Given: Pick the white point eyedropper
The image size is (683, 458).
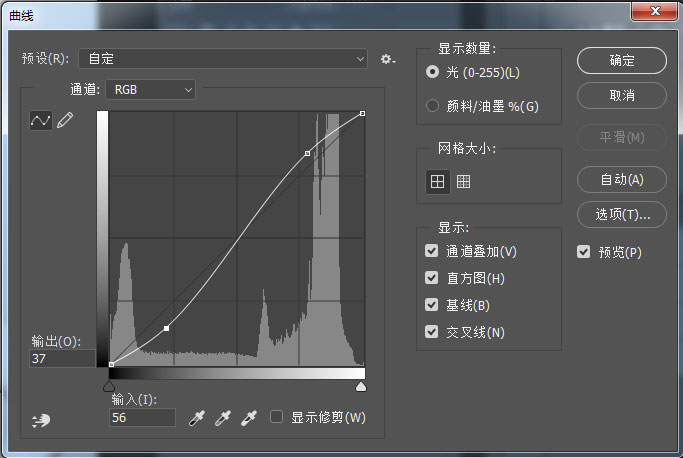Looking at the screenshot, I should coord(249,418).
